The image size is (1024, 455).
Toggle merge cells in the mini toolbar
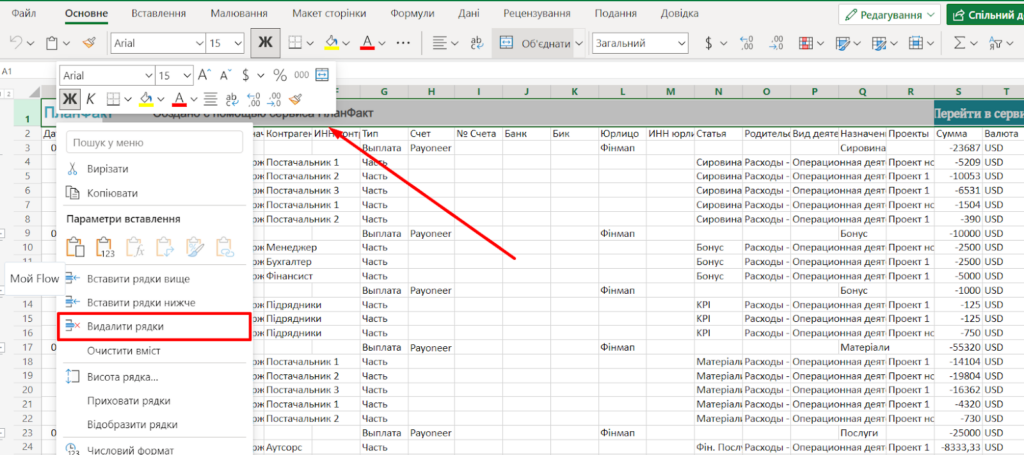tap(322, 75)
